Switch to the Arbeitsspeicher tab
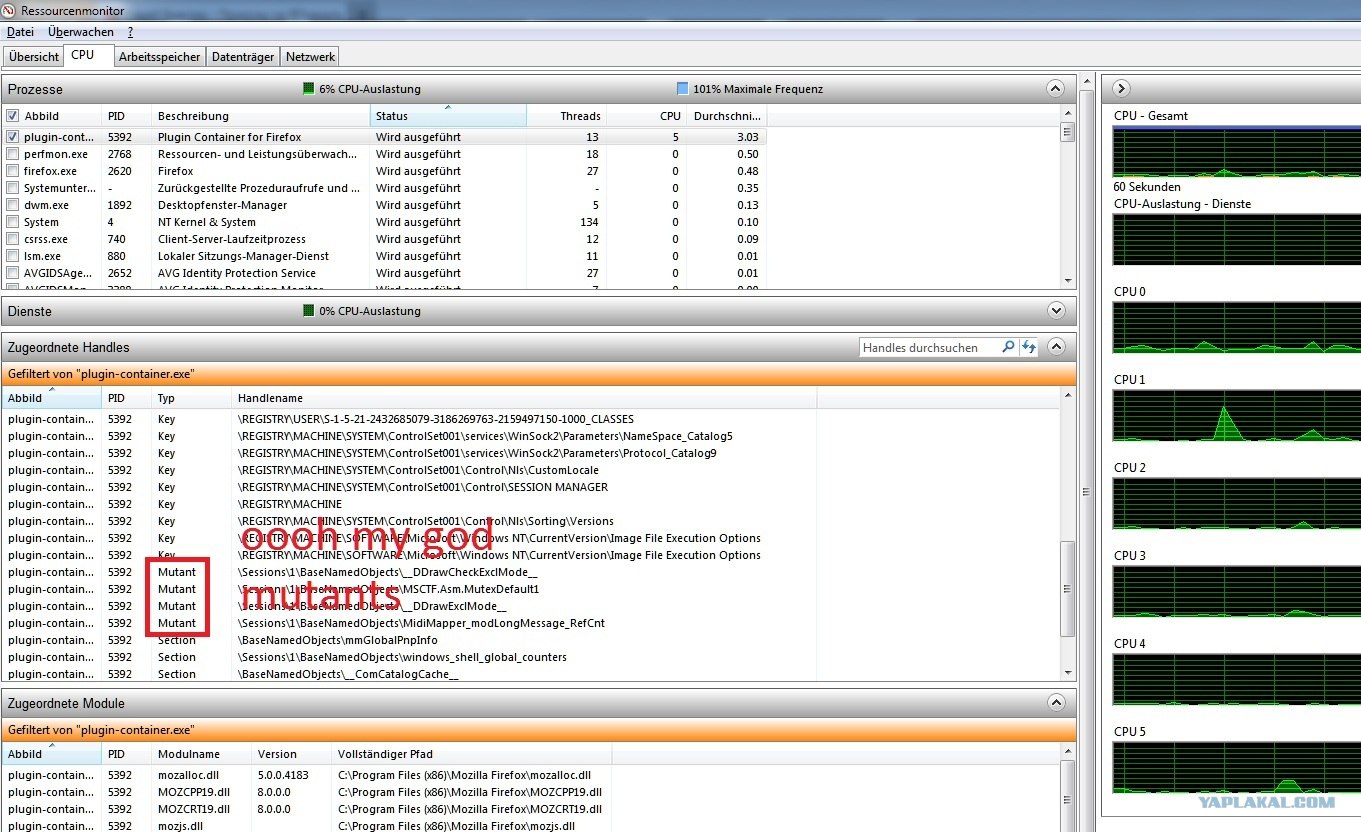This screenshot has width=1361, height=832. (x=160, y=57)
